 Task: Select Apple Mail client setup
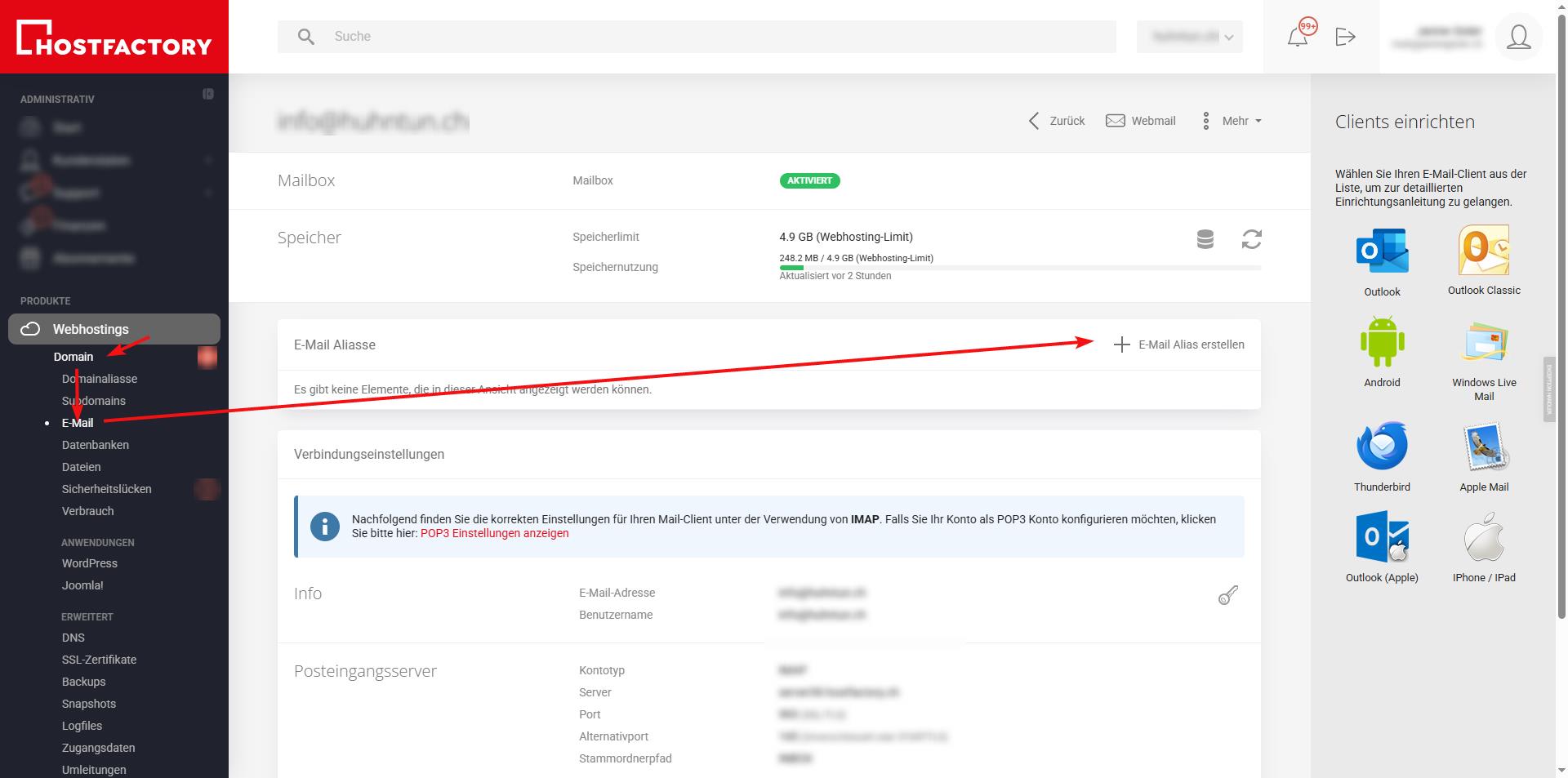click(x=1484, y=457)
